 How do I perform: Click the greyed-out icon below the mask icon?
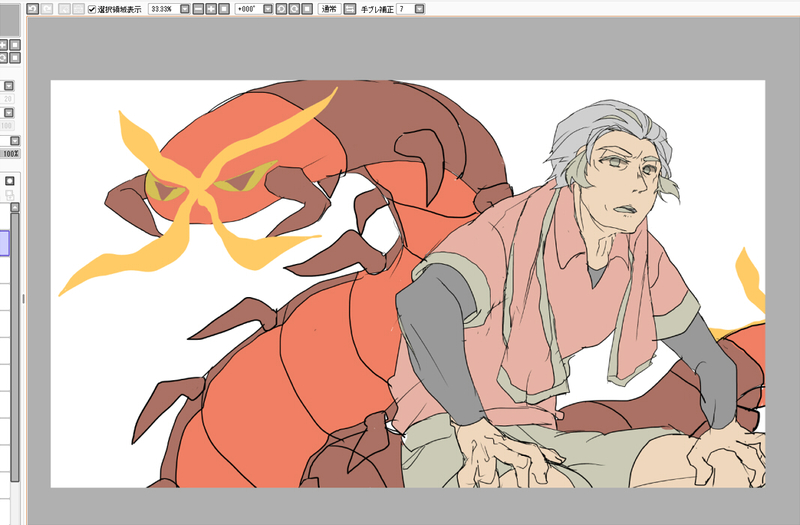coord(9,194)
